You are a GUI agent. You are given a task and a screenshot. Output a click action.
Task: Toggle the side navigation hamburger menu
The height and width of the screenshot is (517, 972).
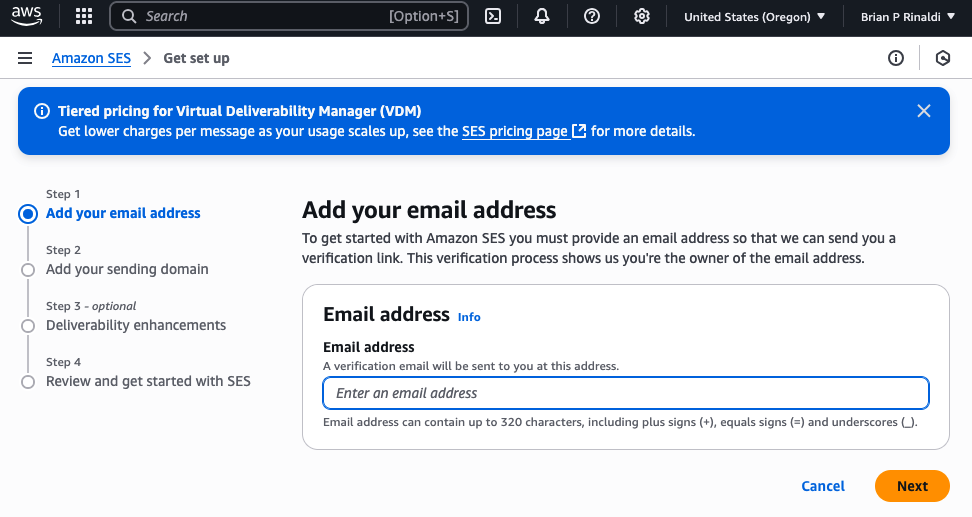click(x=25, y=58)
